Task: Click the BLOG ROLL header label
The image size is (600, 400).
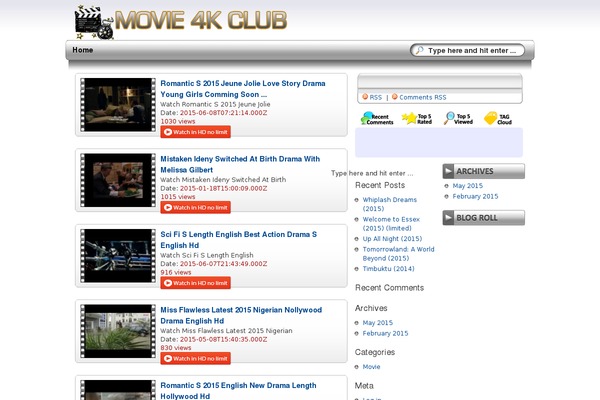Action: point(477,218)
